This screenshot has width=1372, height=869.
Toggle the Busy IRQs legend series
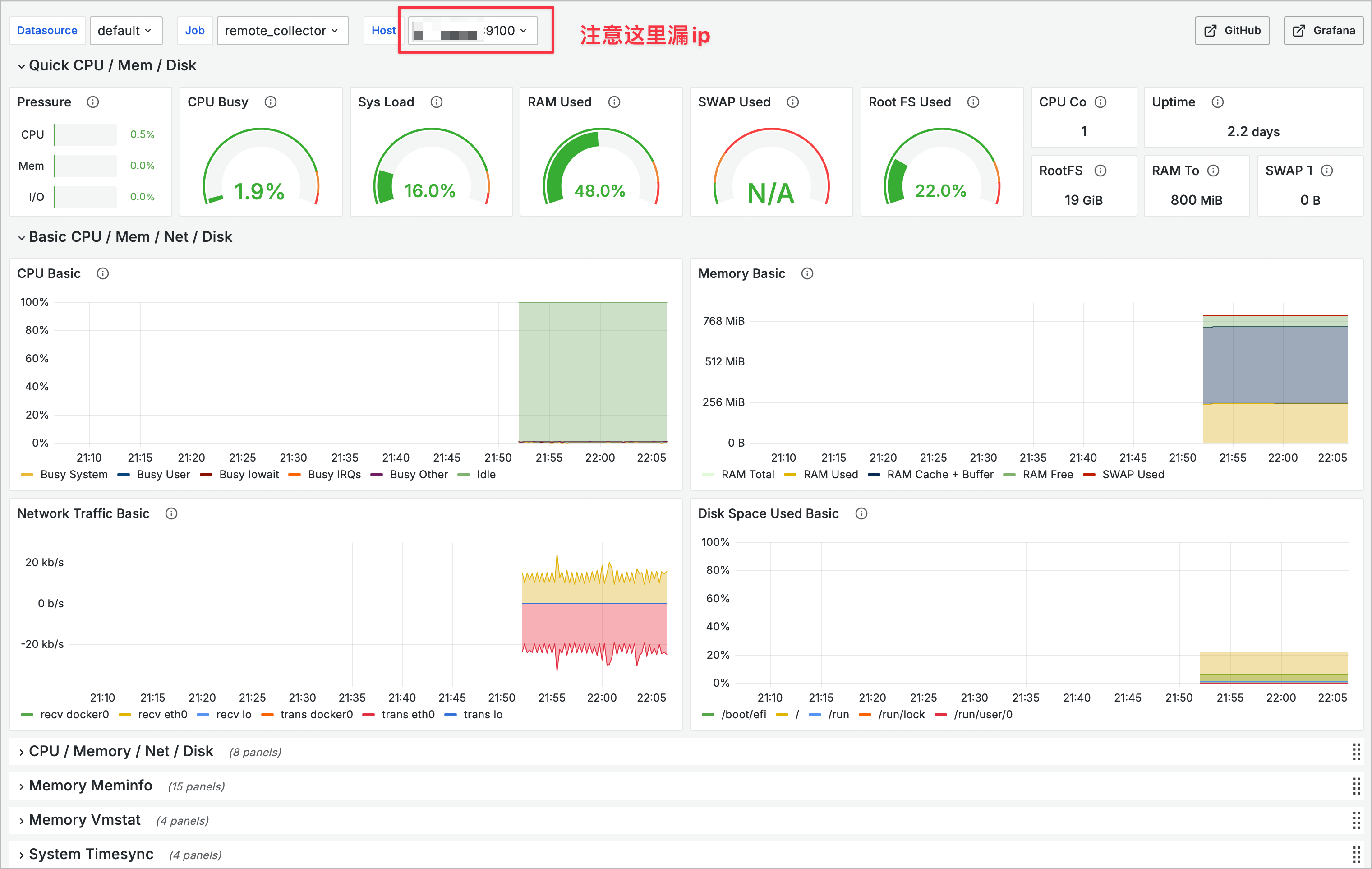coord(334,475)
